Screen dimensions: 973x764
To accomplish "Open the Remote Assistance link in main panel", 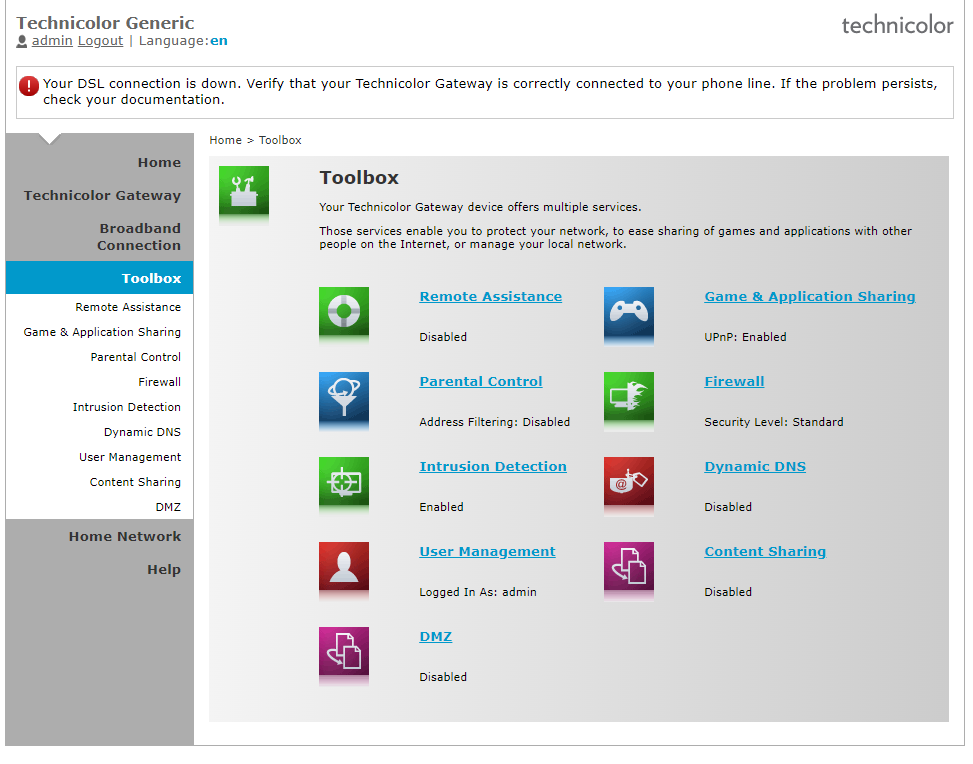I will [x=490, y=297].
